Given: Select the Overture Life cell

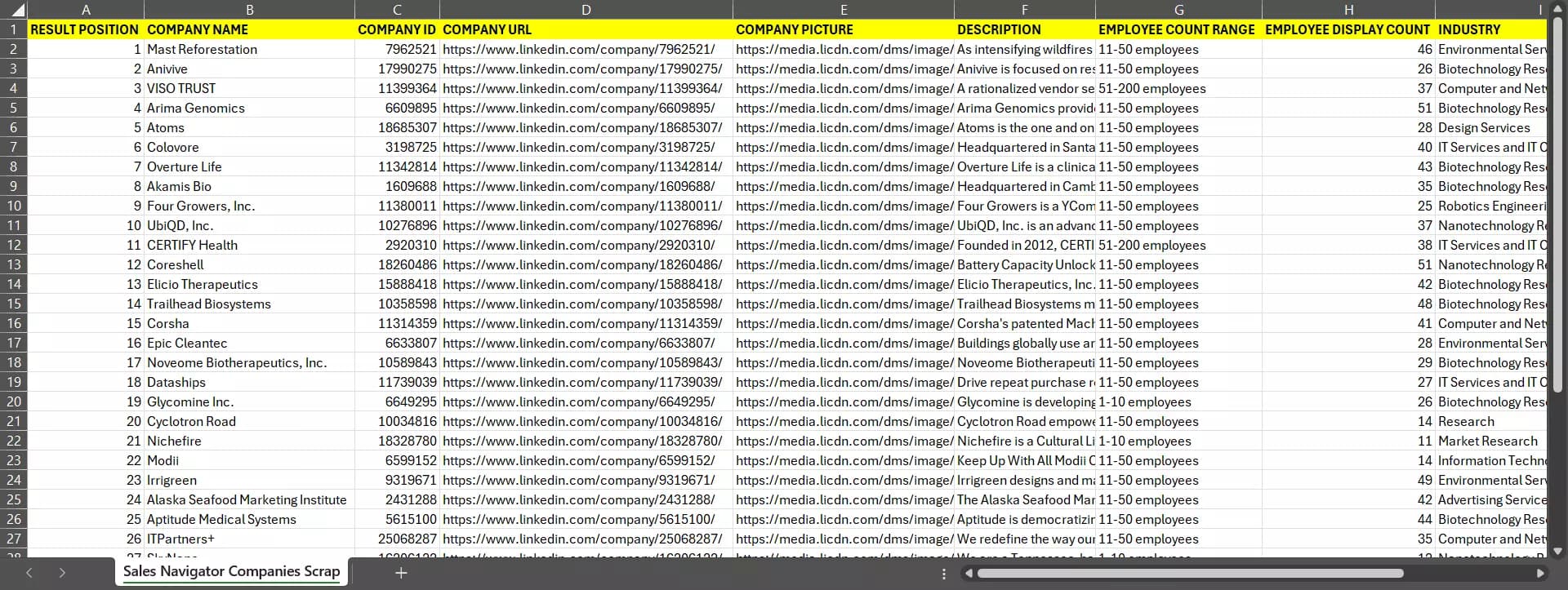Looking at the screenshot, I should 249,166.
